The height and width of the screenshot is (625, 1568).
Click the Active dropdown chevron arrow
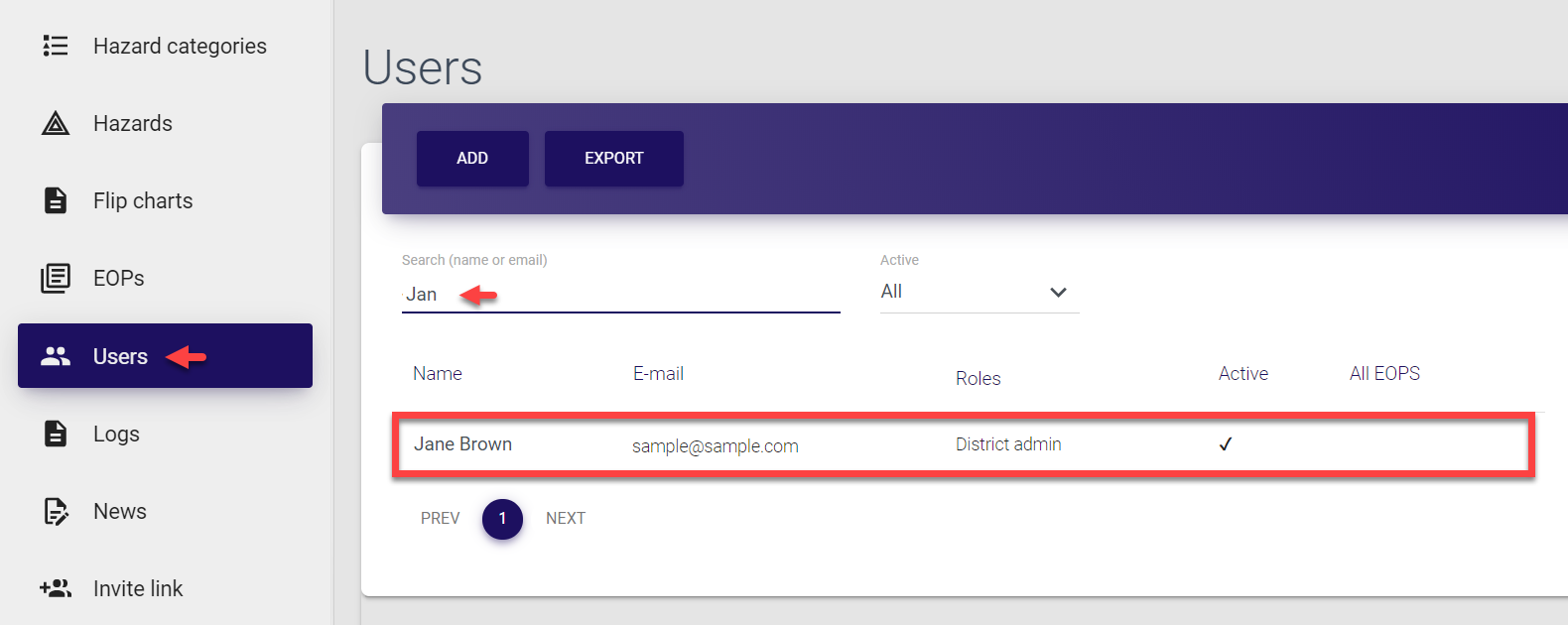(1058, 293)
